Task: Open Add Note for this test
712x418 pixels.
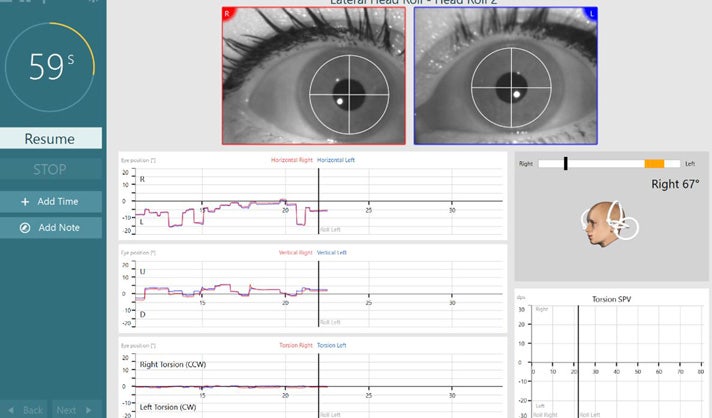Action: [x=50, y=227]
